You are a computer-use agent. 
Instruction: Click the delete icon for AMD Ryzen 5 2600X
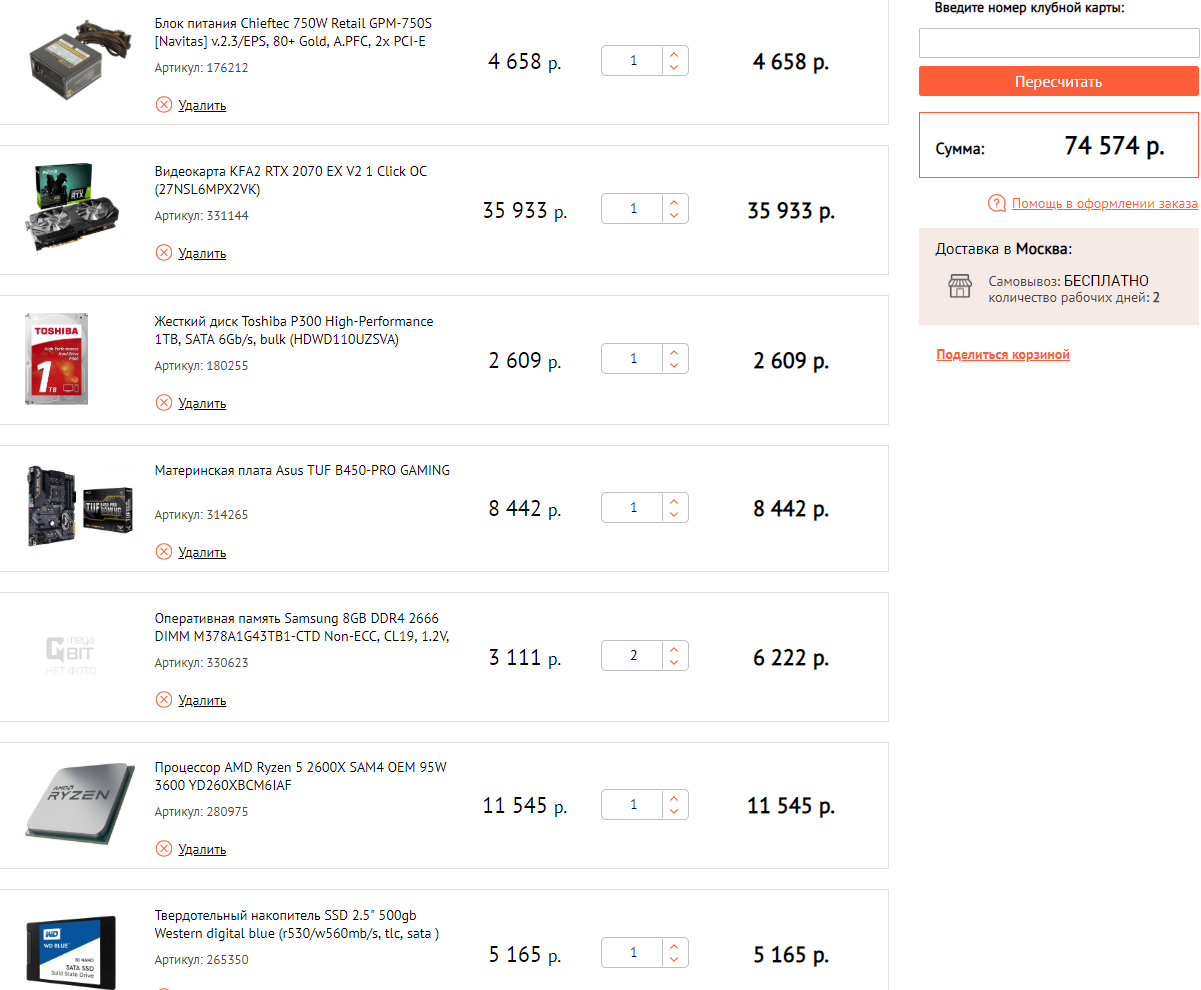164,849
